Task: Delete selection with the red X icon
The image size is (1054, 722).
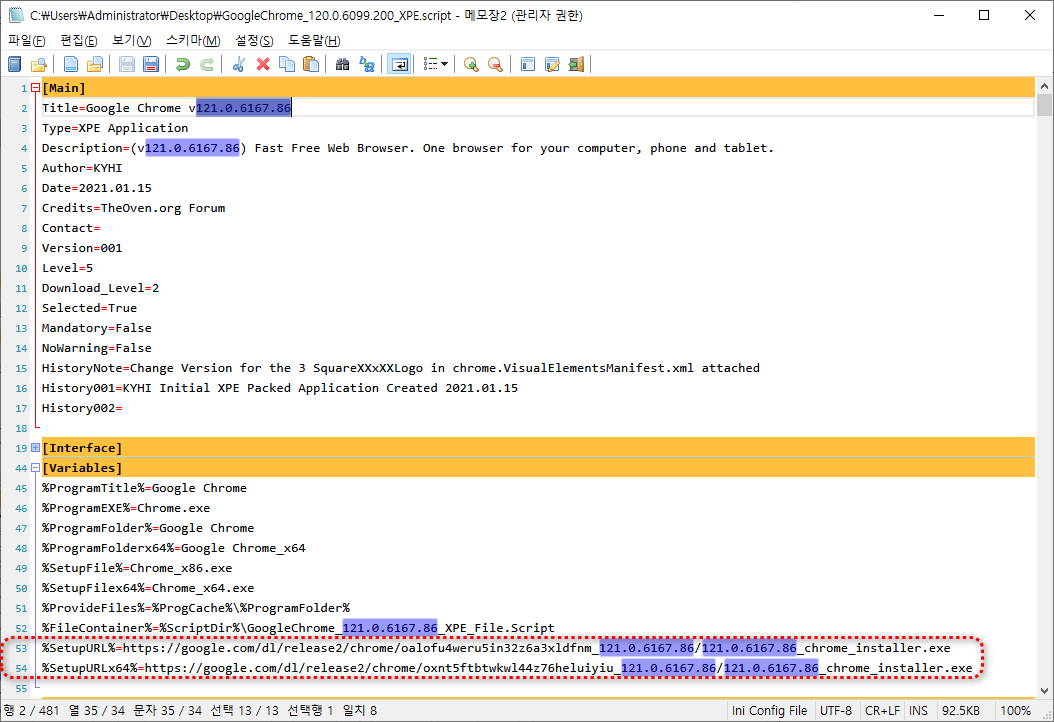Action: [x=263, y=65]
